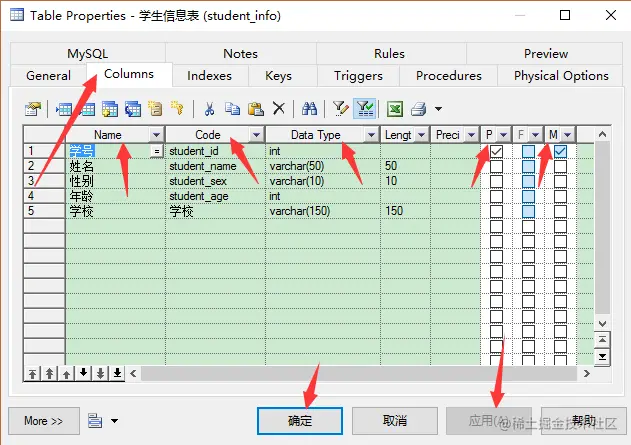Move selected row to bottom of list
Viewport: 631px width, 445px height.
tap(117, 374)
